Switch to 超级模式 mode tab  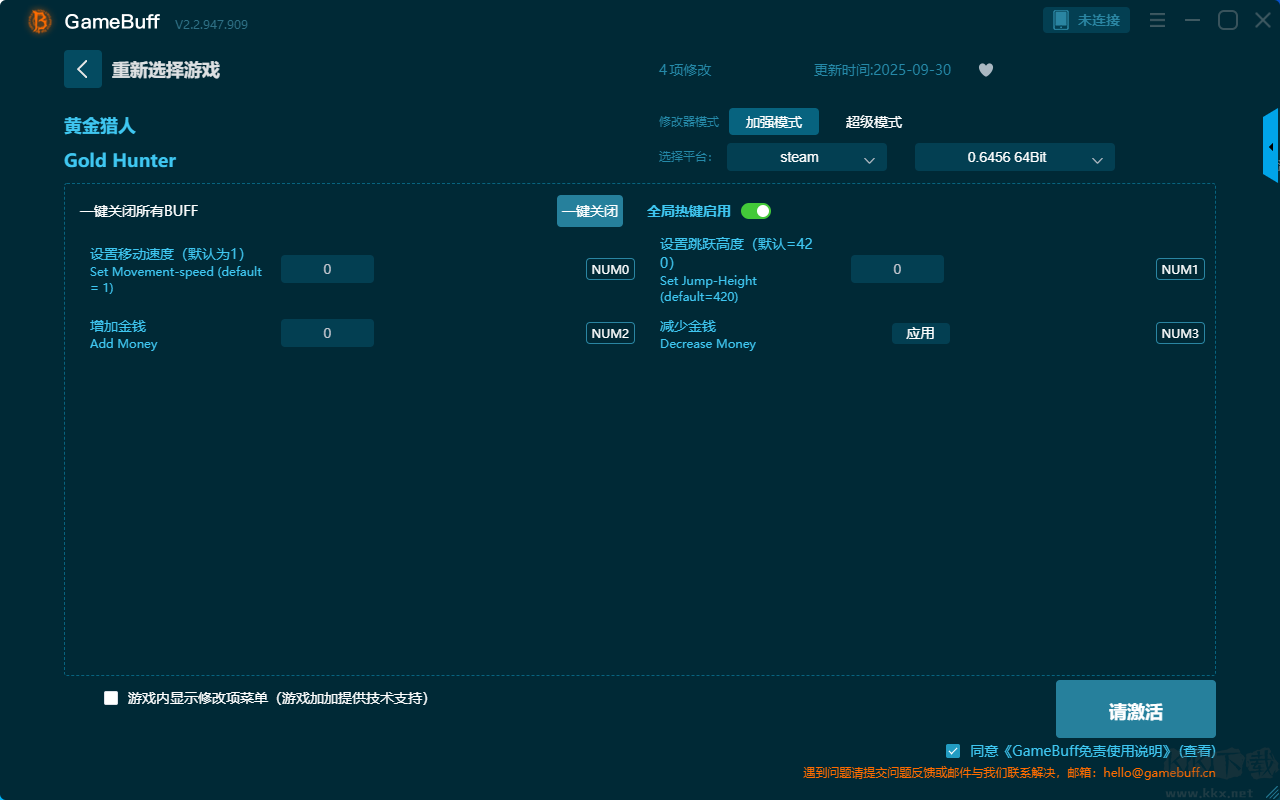873,122
